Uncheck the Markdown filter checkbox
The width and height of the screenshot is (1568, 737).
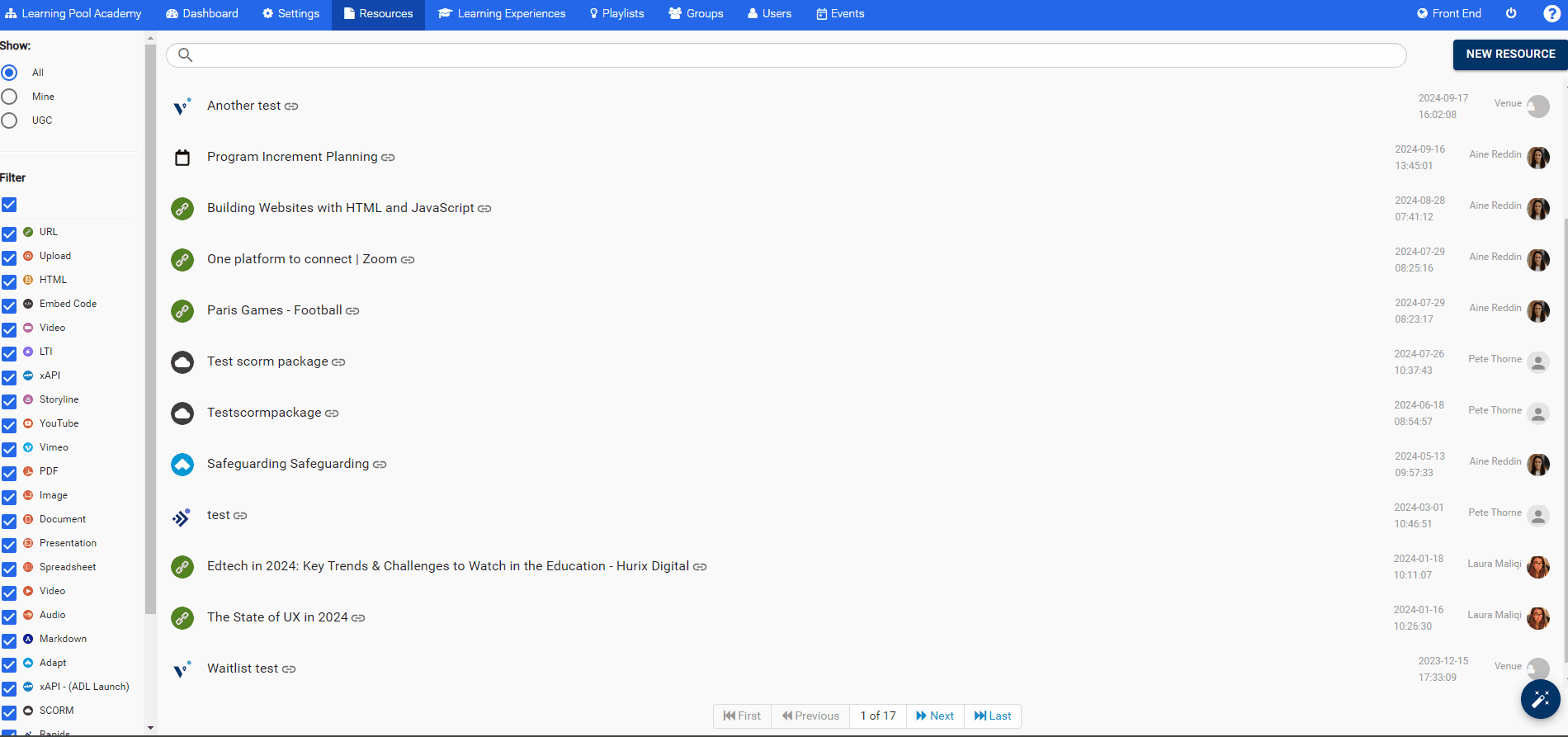click(9, 640)
